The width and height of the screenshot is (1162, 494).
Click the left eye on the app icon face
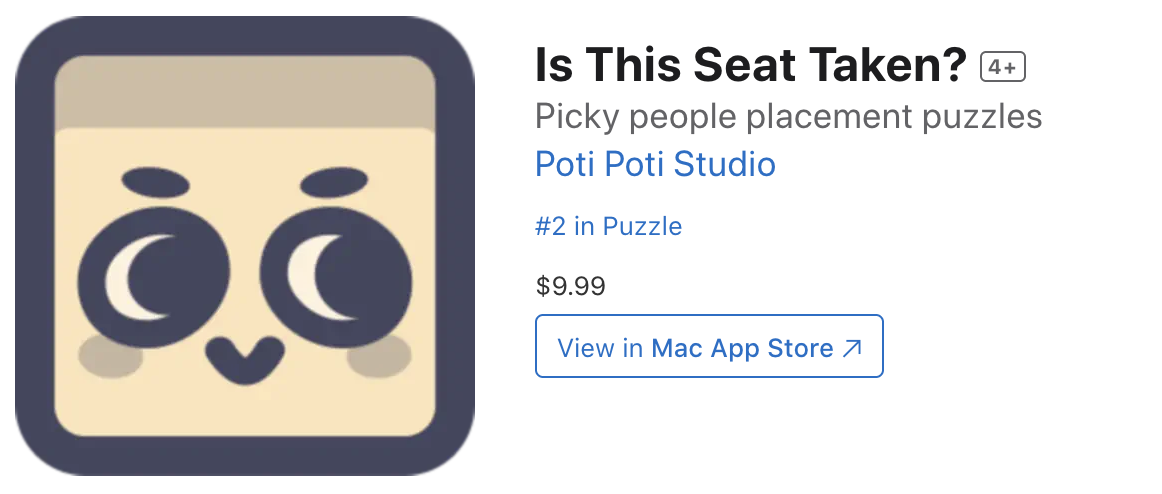pyautogui.click(x=153, y=273)
